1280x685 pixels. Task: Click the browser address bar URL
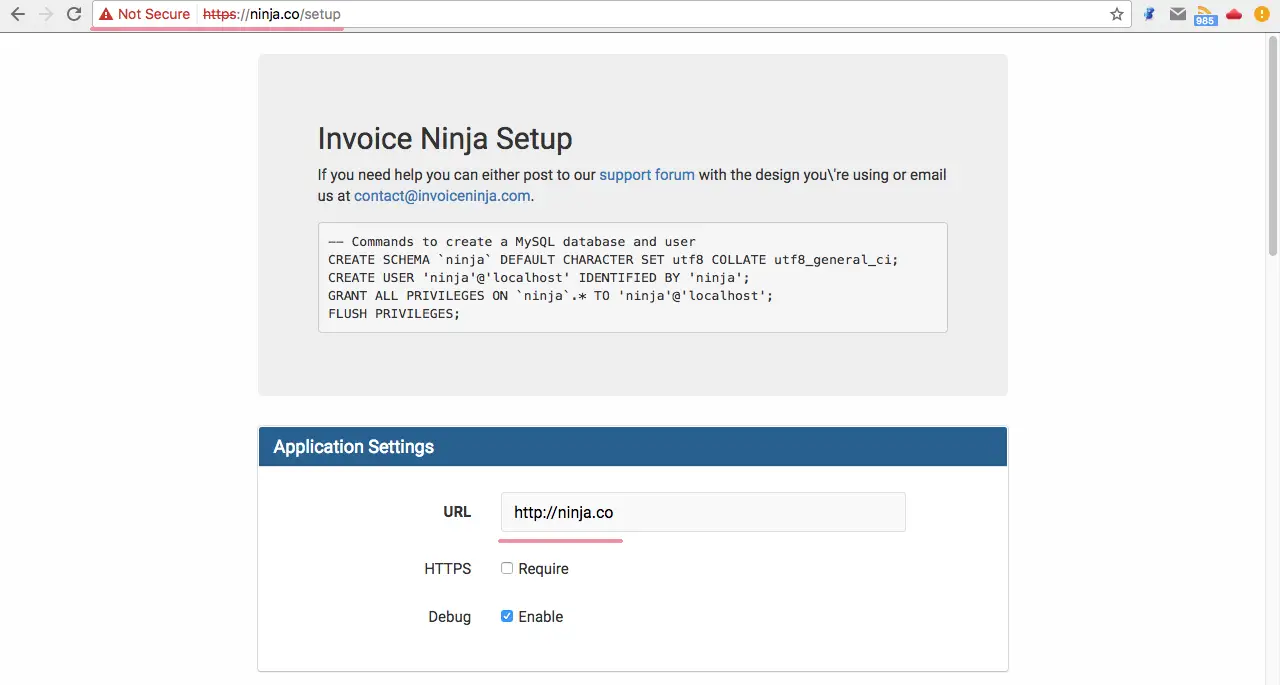[272, 14]
